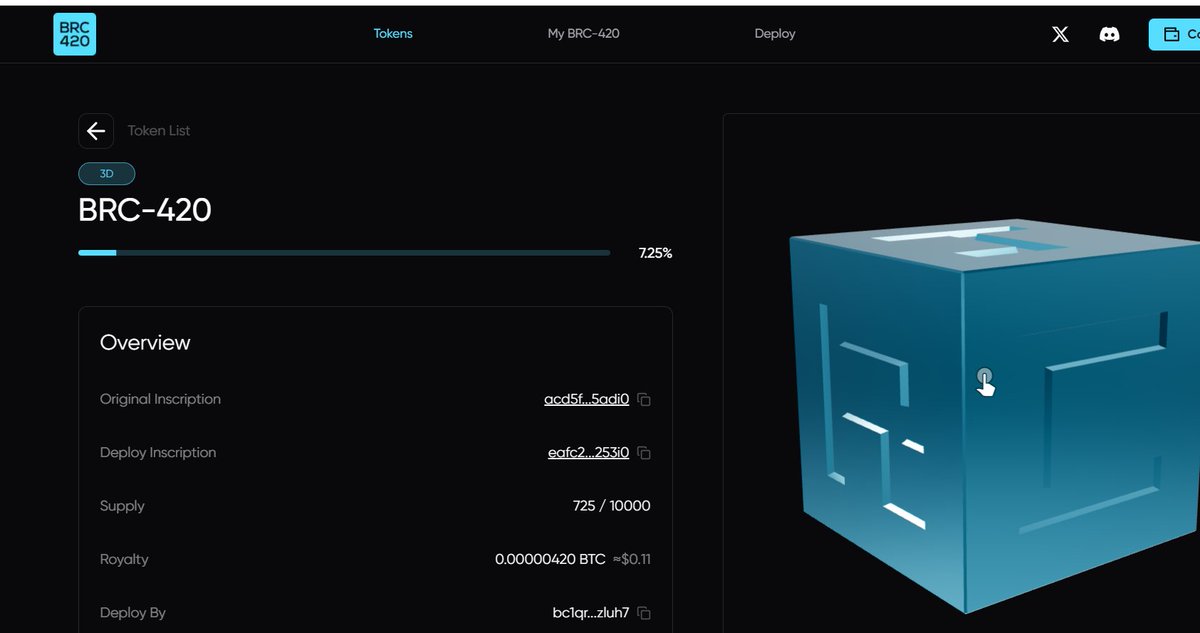Select the ≈$0.11 royalty price

click(x=631, y=559)
